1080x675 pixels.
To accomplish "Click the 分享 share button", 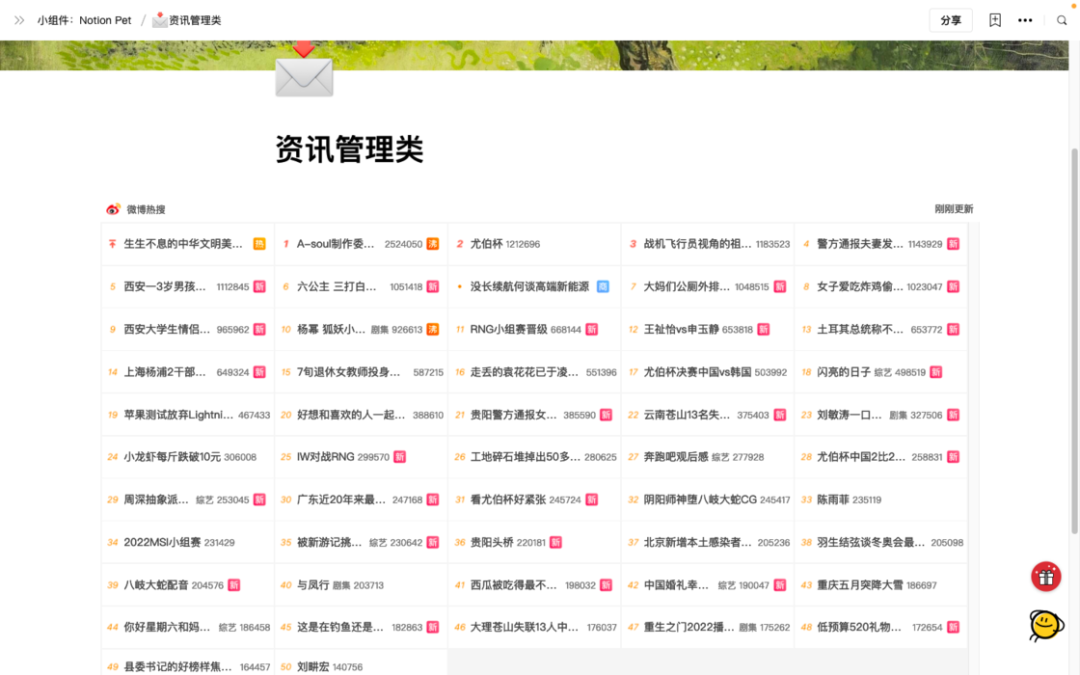I will click(x=951, y=21).
